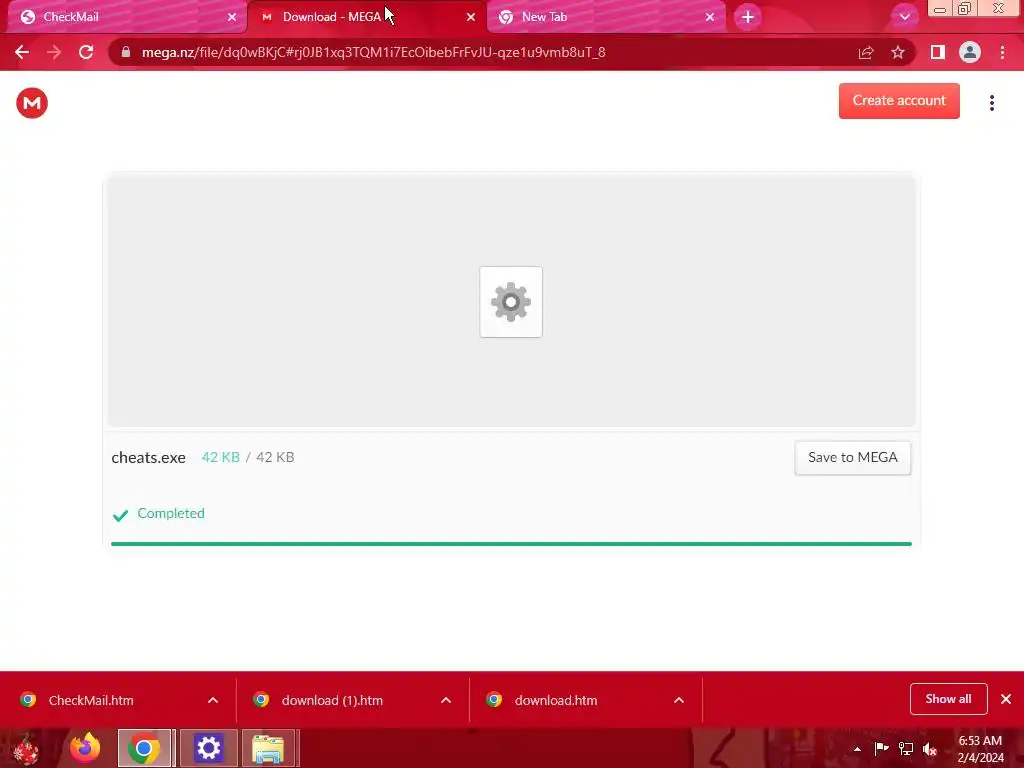Share this page via share icon
Image resolution: width=1024 pixels, height=768 pixels.
866,52
